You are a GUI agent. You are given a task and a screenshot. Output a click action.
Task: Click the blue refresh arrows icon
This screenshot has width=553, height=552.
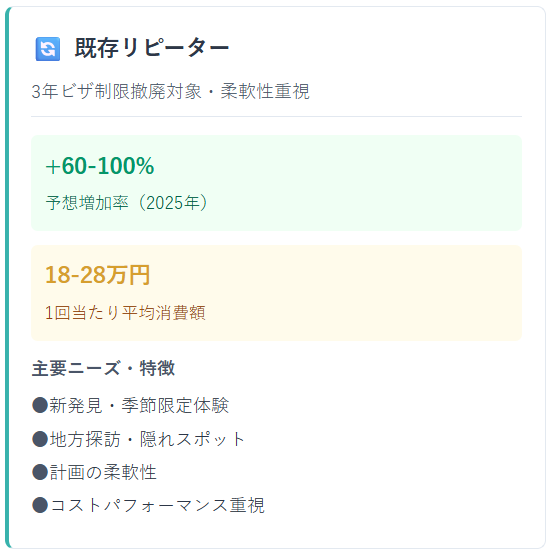(x=48, y=49)
